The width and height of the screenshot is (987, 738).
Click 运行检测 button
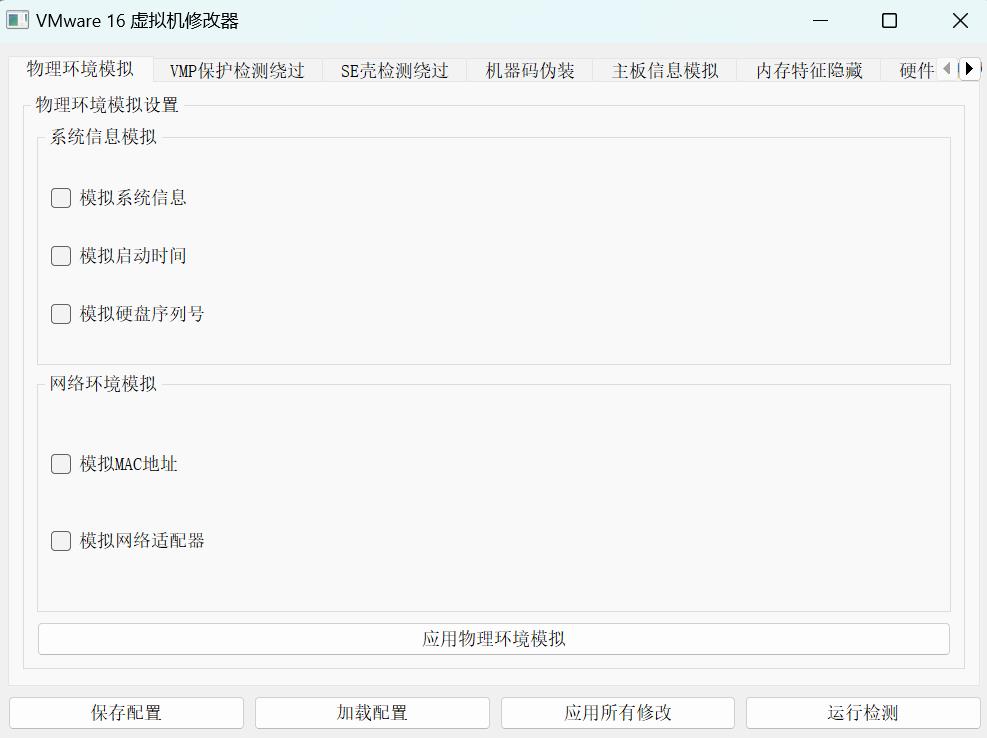click(863, 713)
